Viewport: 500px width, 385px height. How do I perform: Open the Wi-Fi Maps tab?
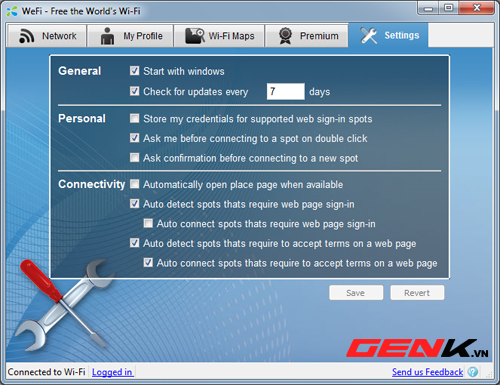219,36
